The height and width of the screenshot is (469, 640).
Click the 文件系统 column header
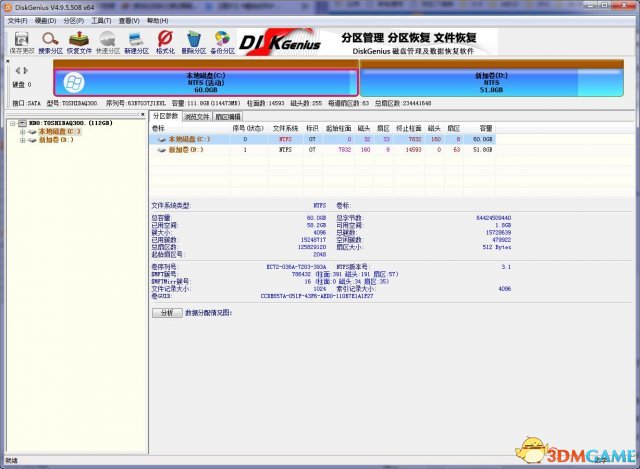286,129
